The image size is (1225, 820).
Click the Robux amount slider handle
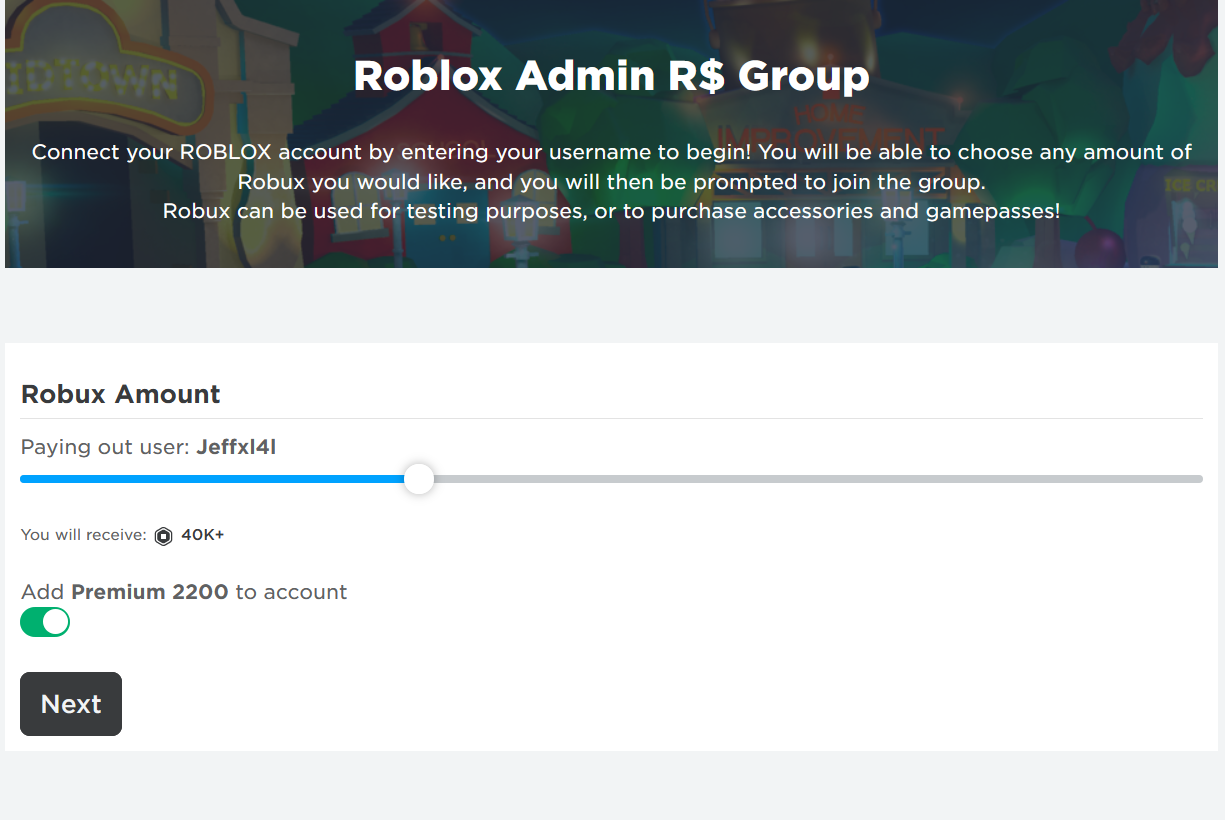click(419, 479)
